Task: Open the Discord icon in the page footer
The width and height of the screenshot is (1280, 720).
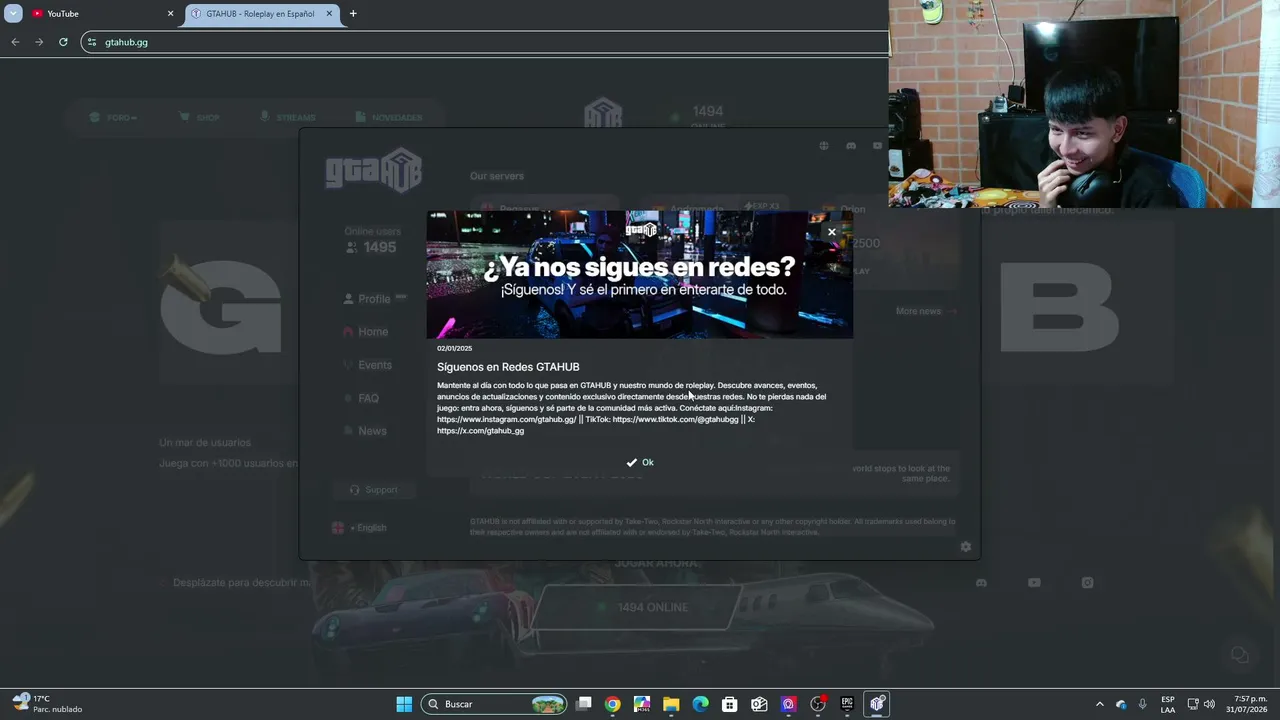Action: click(981, 583)
